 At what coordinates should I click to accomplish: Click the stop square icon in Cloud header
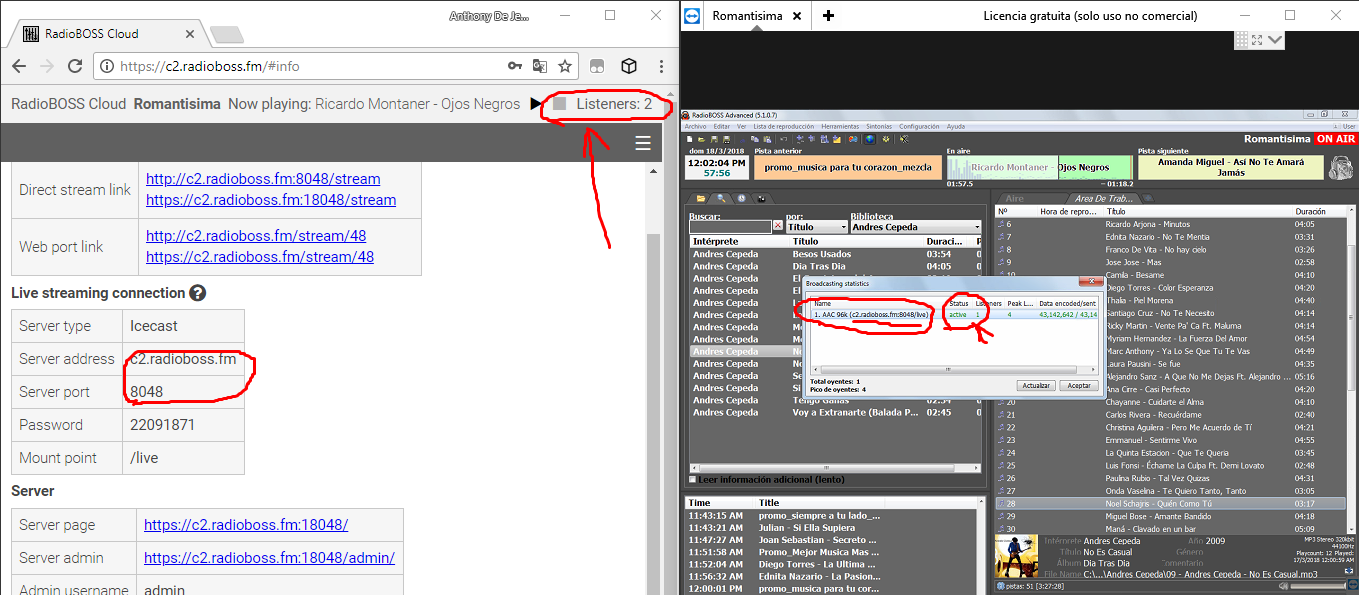point(560,104)
